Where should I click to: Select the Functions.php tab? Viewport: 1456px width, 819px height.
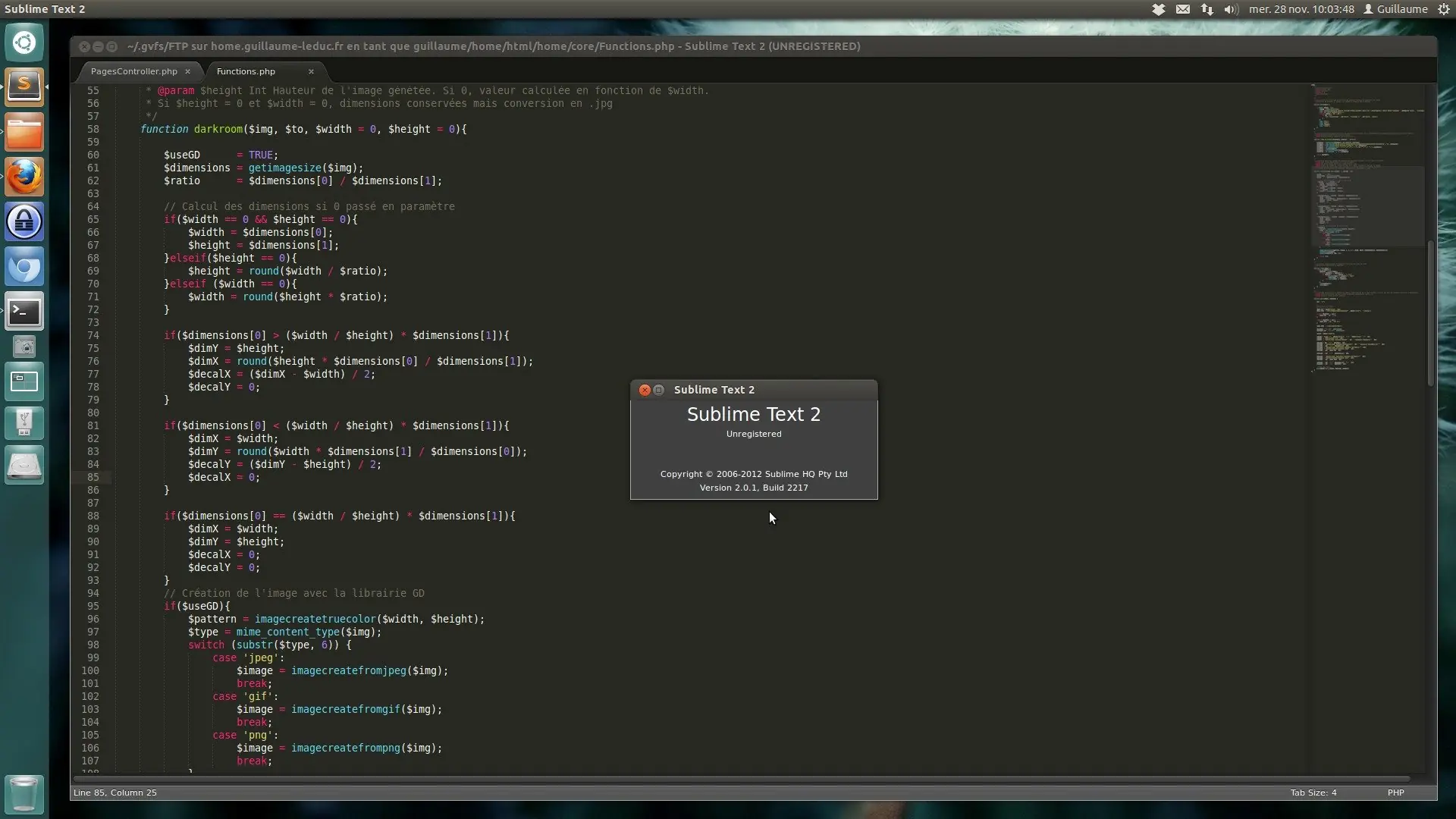246,71
